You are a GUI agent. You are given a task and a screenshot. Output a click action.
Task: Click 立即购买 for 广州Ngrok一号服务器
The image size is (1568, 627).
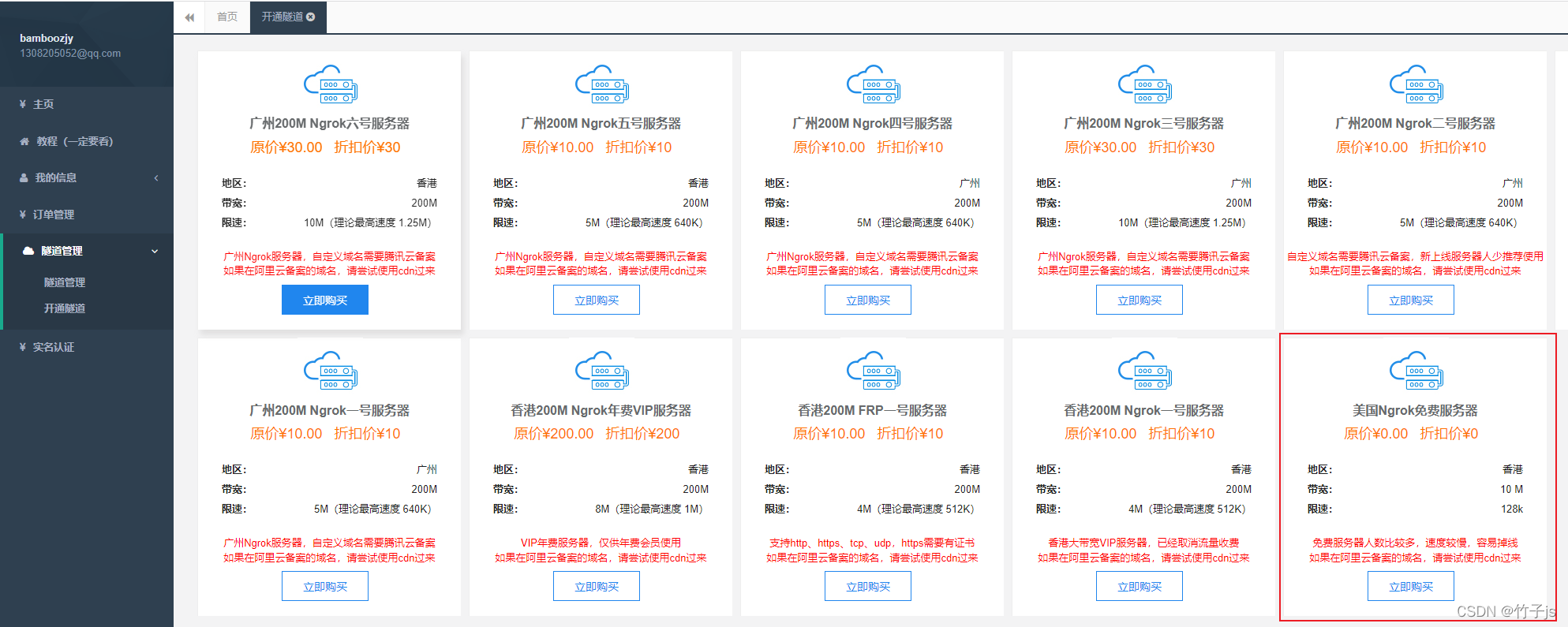click(325, 586)
